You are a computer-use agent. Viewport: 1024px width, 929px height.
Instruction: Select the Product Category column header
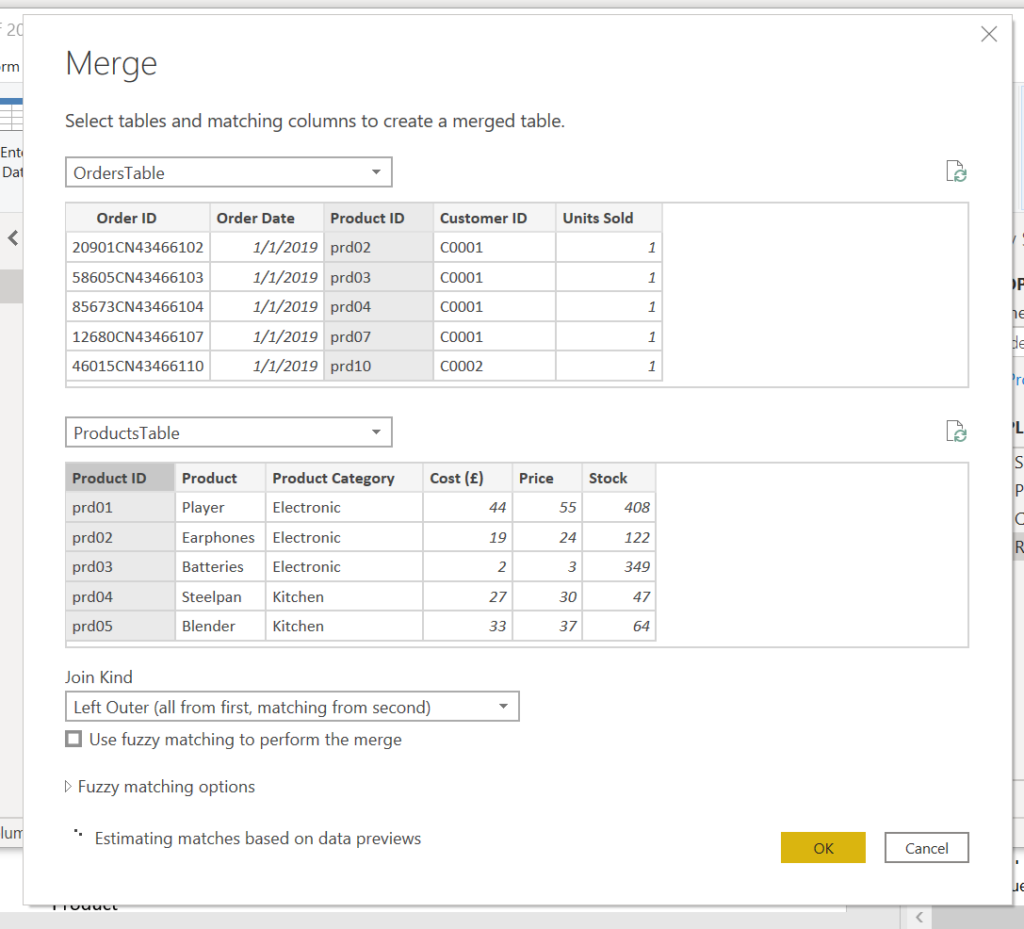tap(333, 478)
